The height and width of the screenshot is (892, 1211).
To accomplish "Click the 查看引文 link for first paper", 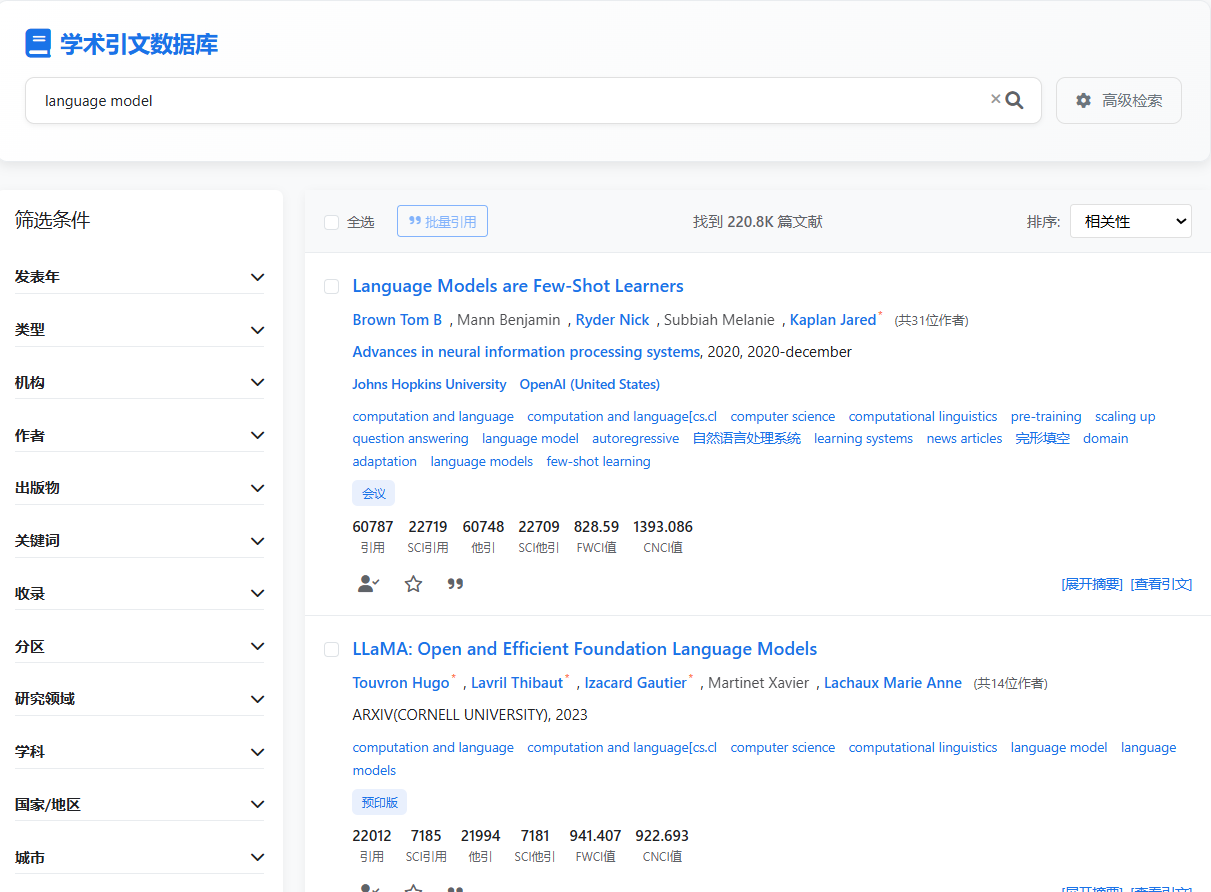I will click(x=1161, y=584).
